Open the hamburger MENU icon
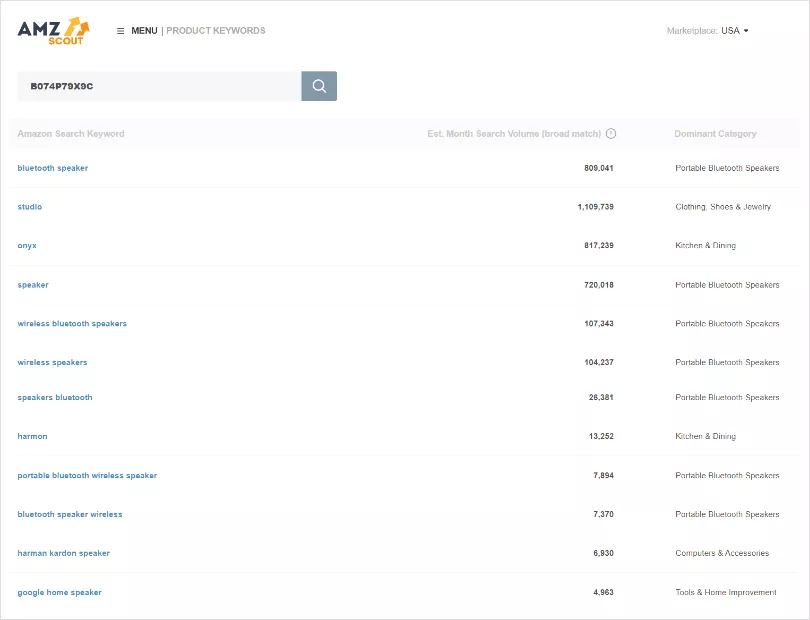The image size is (810, 620). pyautogui.click(x=120, y=31)
